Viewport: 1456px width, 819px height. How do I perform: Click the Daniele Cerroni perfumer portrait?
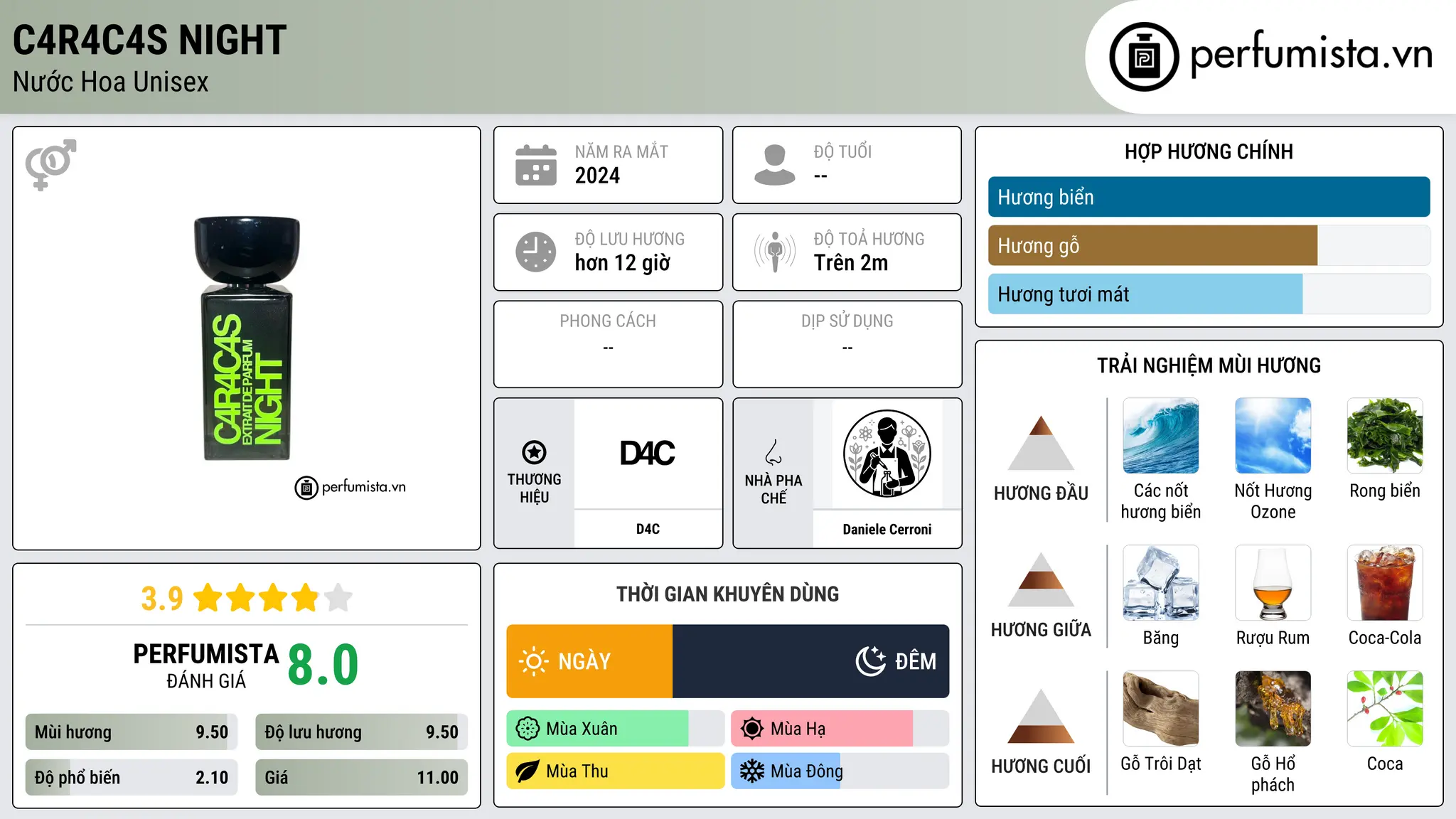click(x=887, y=454)
